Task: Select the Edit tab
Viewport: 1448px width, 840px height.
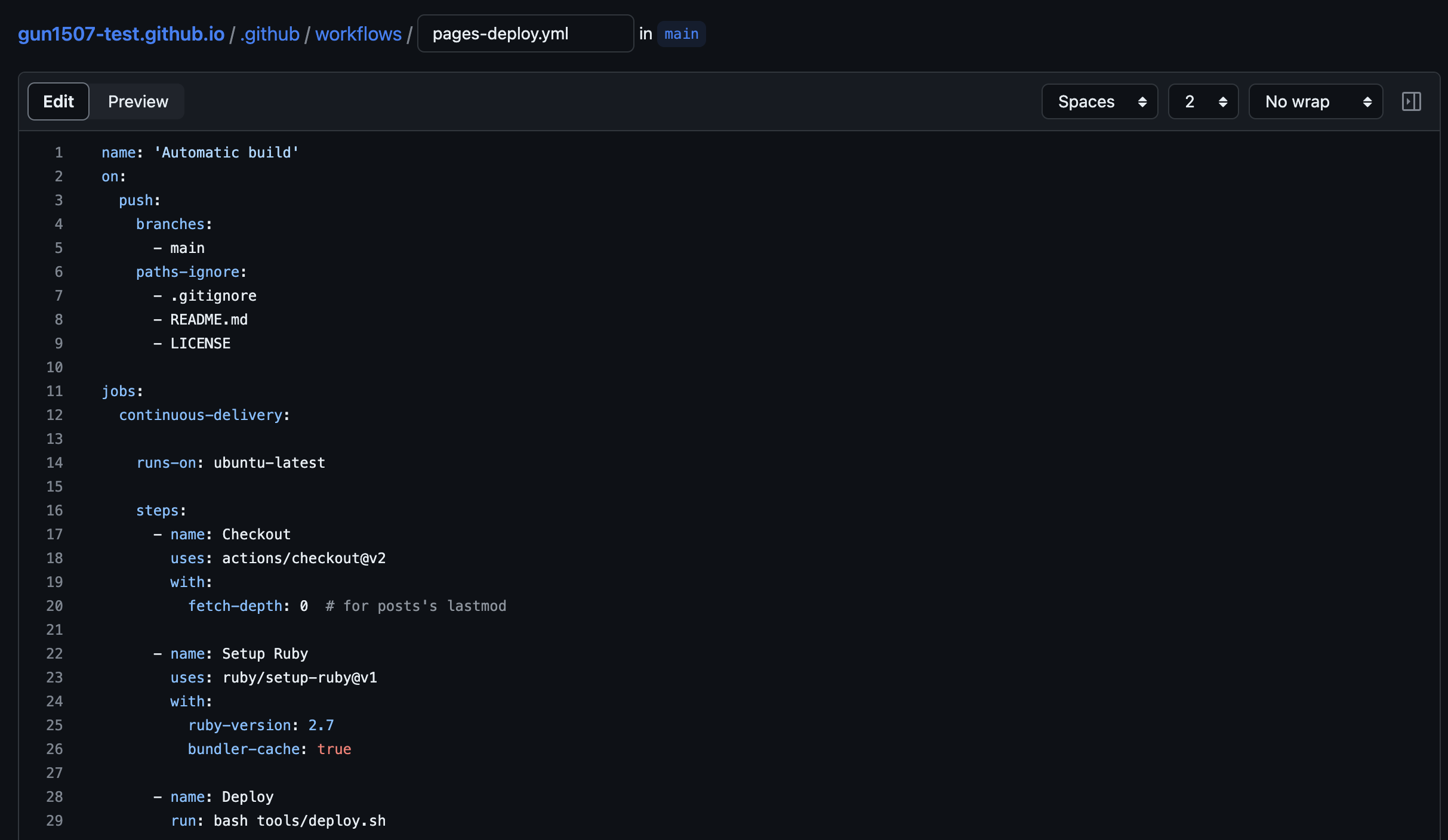Action: pos(58,101)
